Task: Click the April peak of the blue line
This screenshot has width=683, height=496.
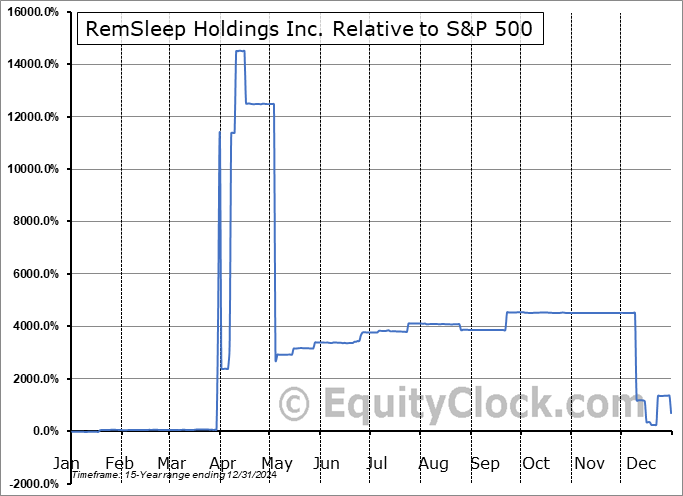Action: coord(240,51)
